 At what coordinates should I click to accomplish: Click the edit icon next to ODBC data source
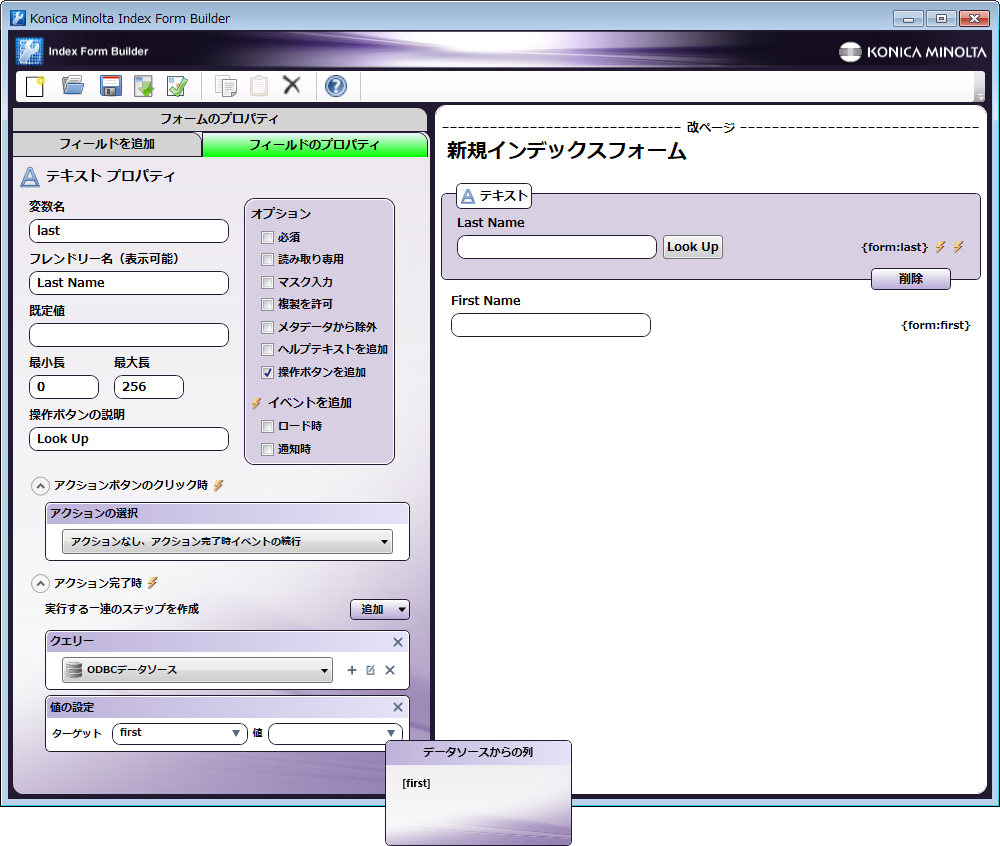371,670
